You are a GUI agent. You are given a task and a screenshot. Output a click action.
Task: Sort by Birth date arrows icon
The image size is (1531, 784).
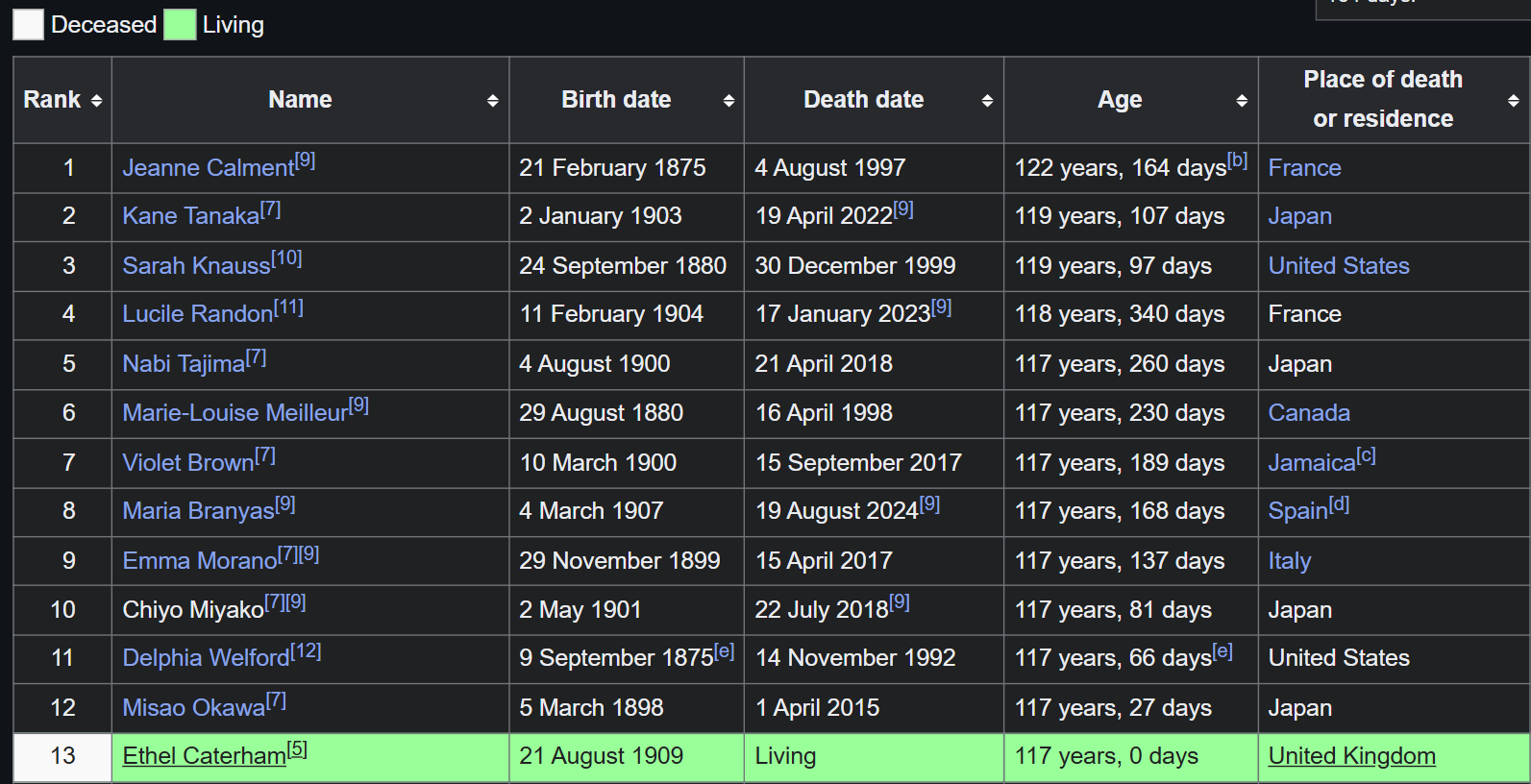point(728,101)
